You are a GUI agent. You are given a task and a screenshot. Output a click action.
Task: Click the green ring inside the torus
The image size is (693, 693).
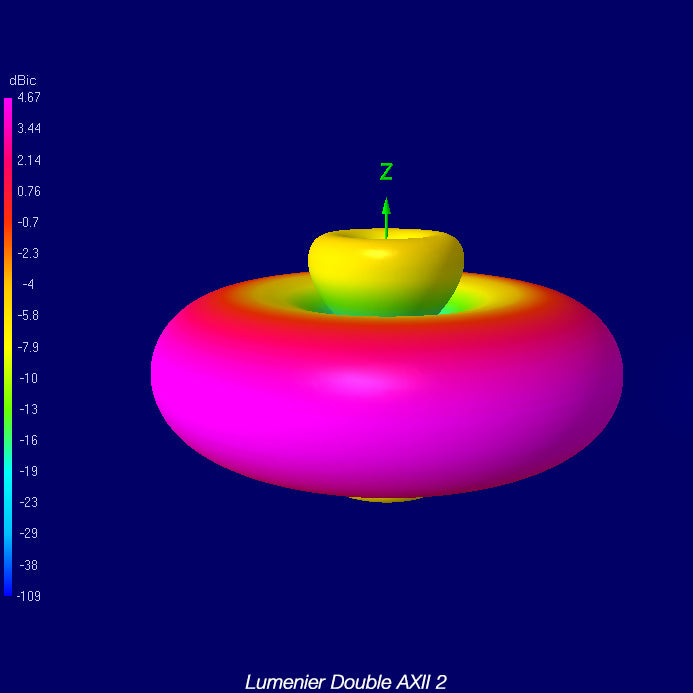(x=462, y=301)
